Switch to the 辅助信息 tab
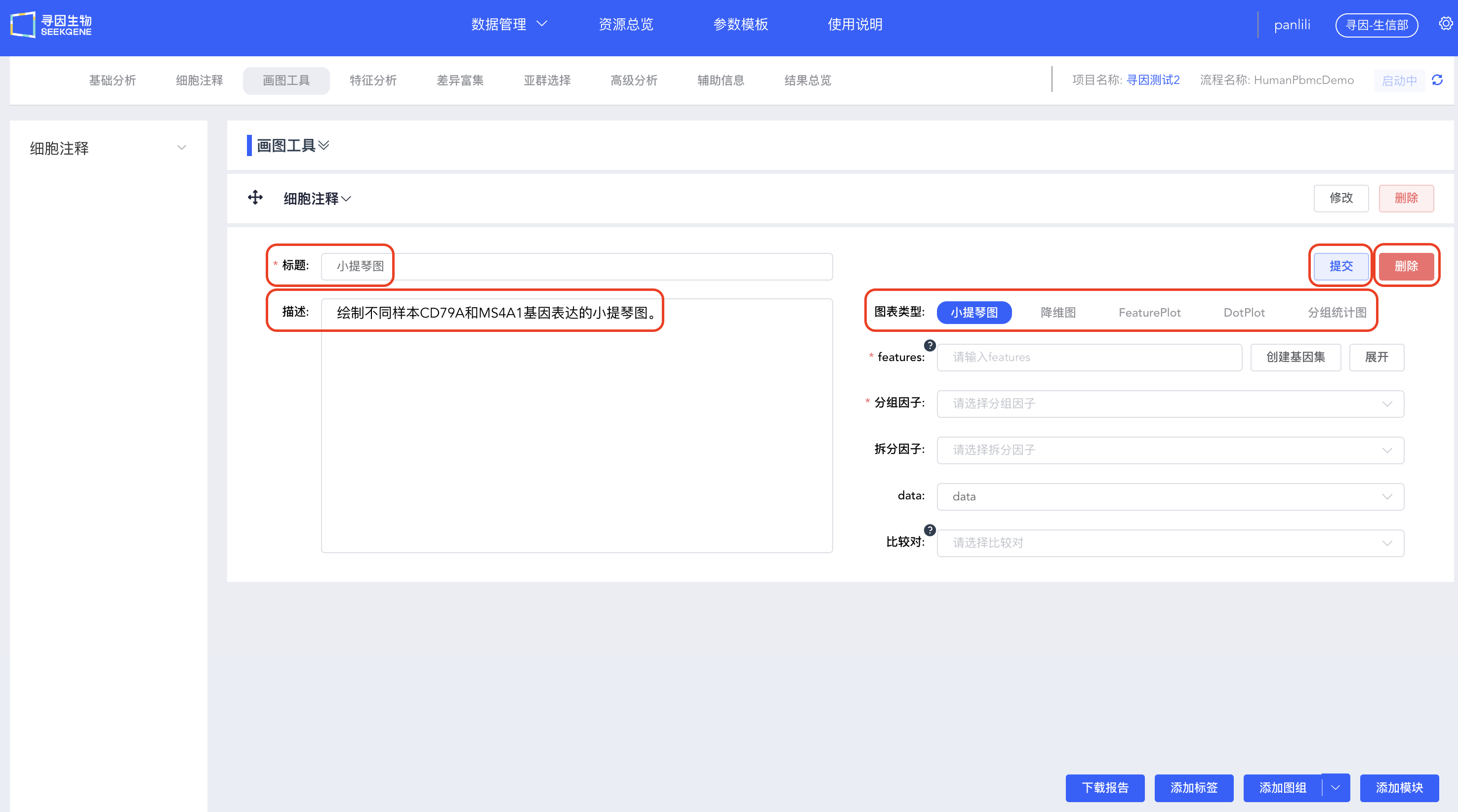The width and height of the screenshot is (1458, 812). 721,81
